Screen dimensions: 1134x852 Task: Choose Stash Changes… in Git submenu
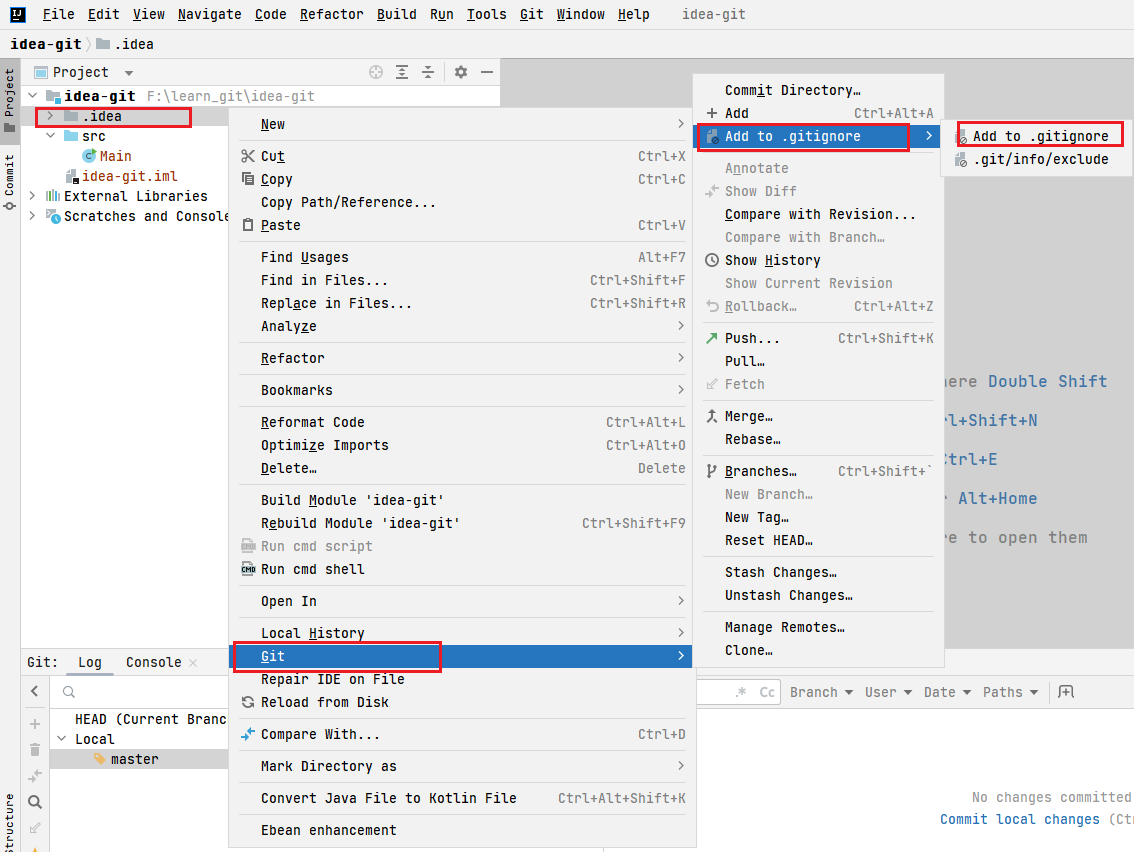(819, 572)
